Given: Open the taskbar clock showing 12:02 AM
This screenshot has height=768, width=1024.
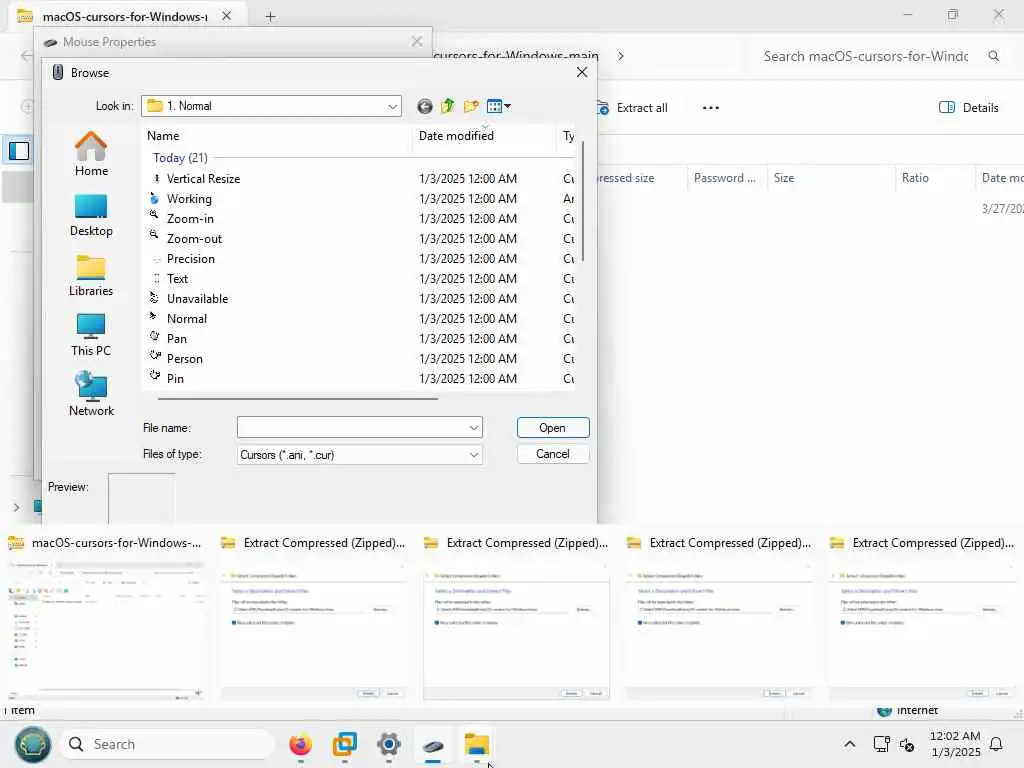Looking at the screenshot, I should pyautogui.click(x=955, y=744).
